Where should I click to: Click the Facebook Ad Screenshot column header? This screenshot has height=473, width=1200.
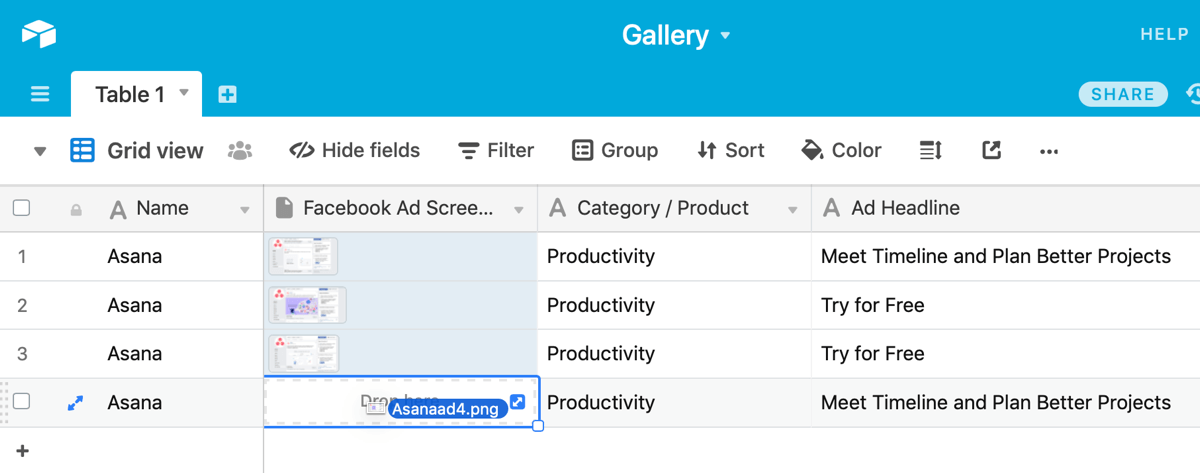point(401,208)
